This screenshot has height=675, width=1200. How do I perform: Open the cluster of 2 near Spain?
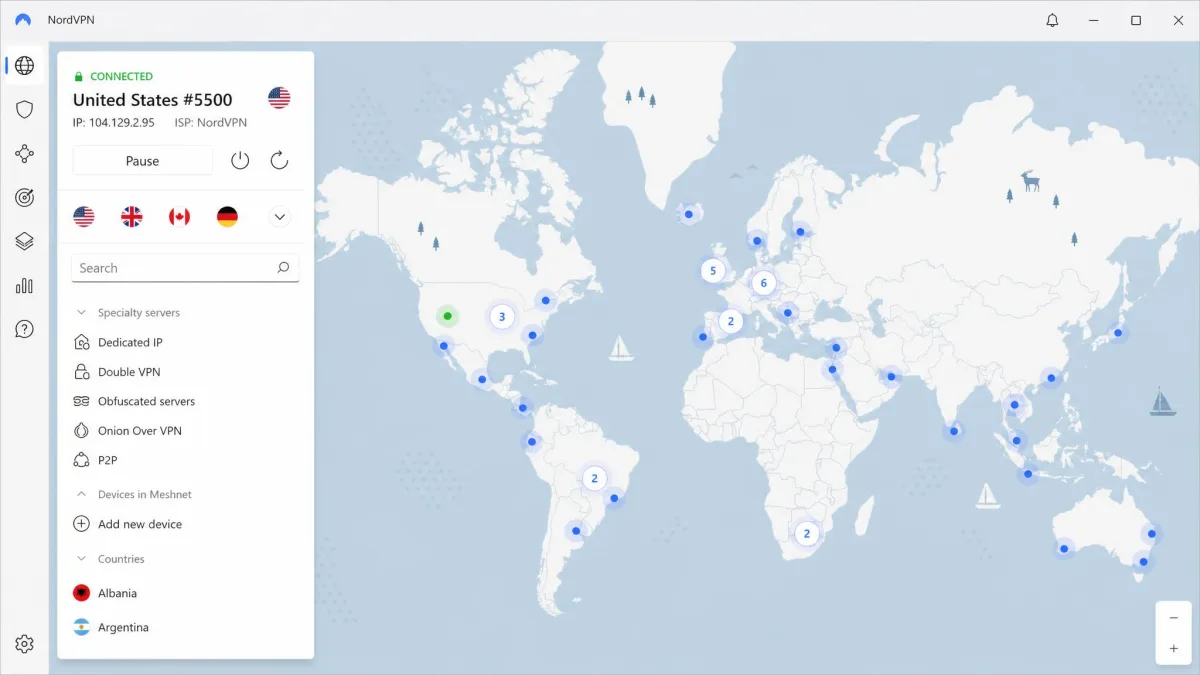click(x=731, y=321)
